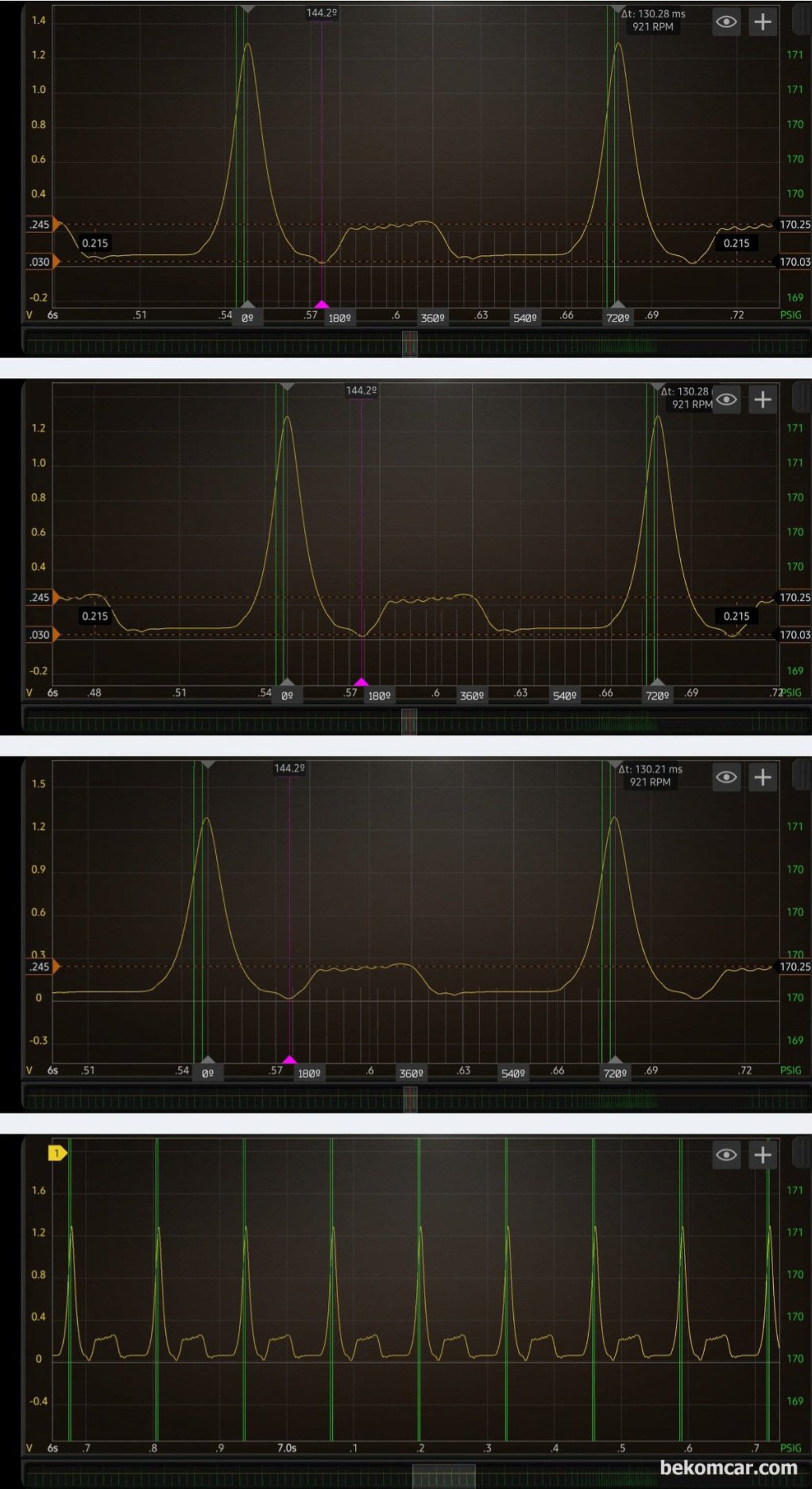Click the plus icon beside the 130.21 ms readout panel
The width and height of the screenshot is (812, 1489).
763,777
